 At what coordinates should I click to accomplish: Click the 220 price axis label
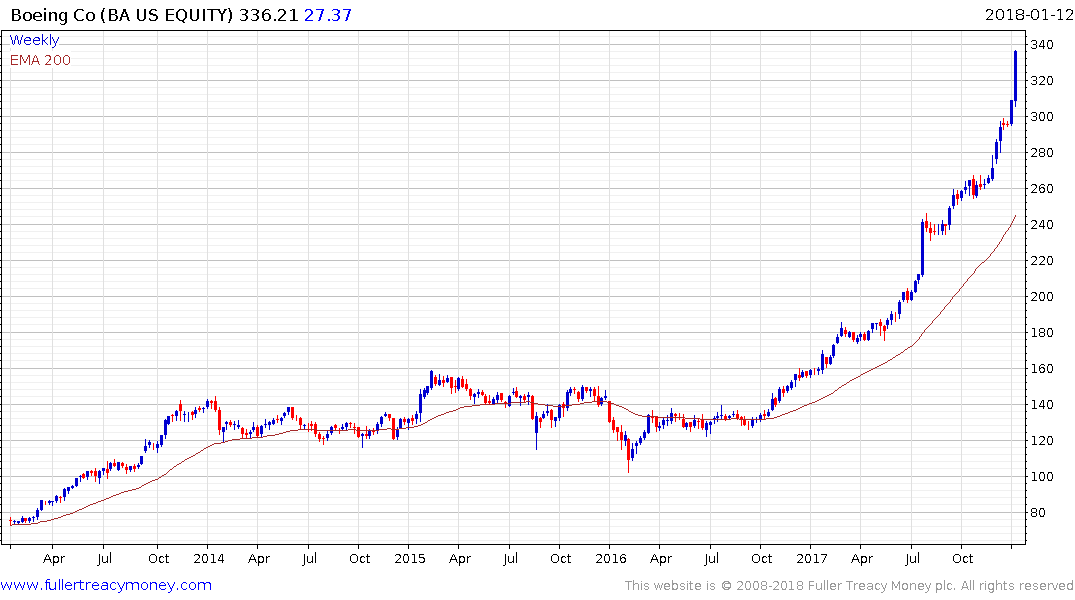coord(1042,261)
